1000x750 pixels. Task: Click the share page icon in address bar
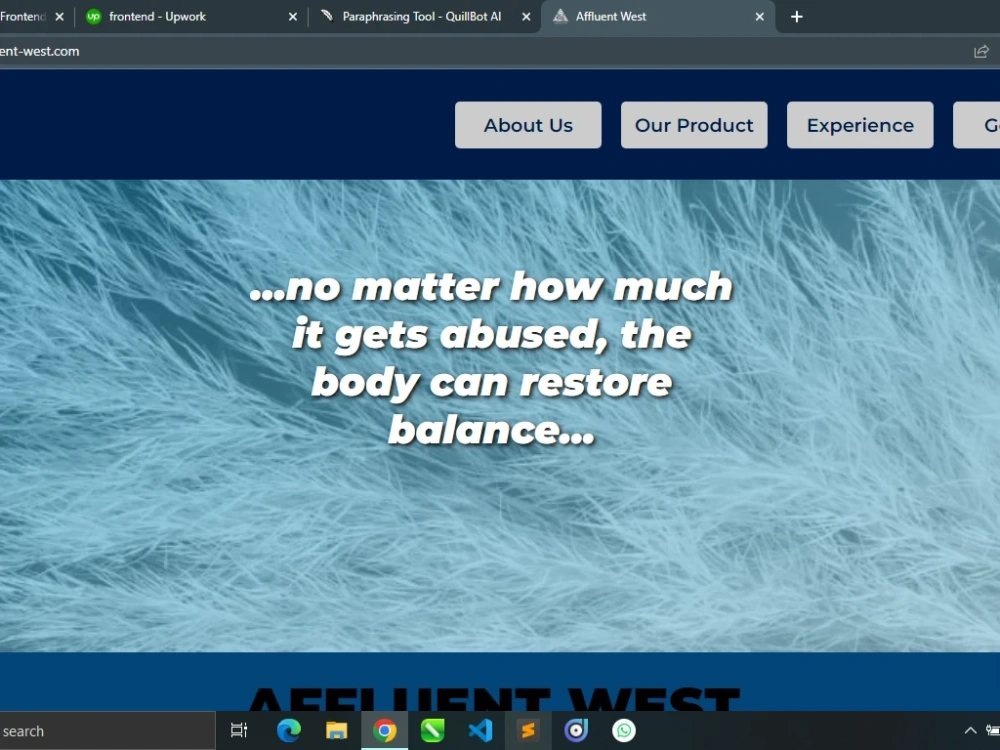pyautogui.click(x=981, y=52)
